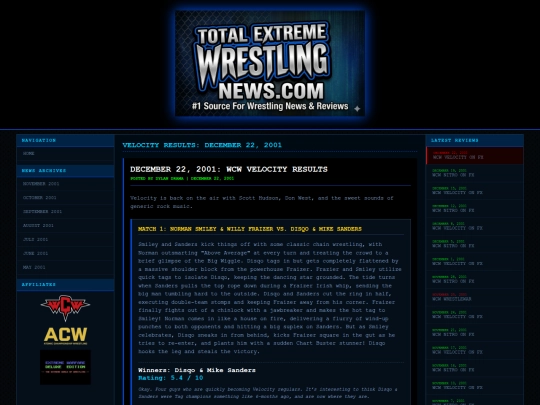Open November 24 WCW Velocity review
Image resolution: width=540 pixels, height=405 pixels.
click(x=475, y=315)
